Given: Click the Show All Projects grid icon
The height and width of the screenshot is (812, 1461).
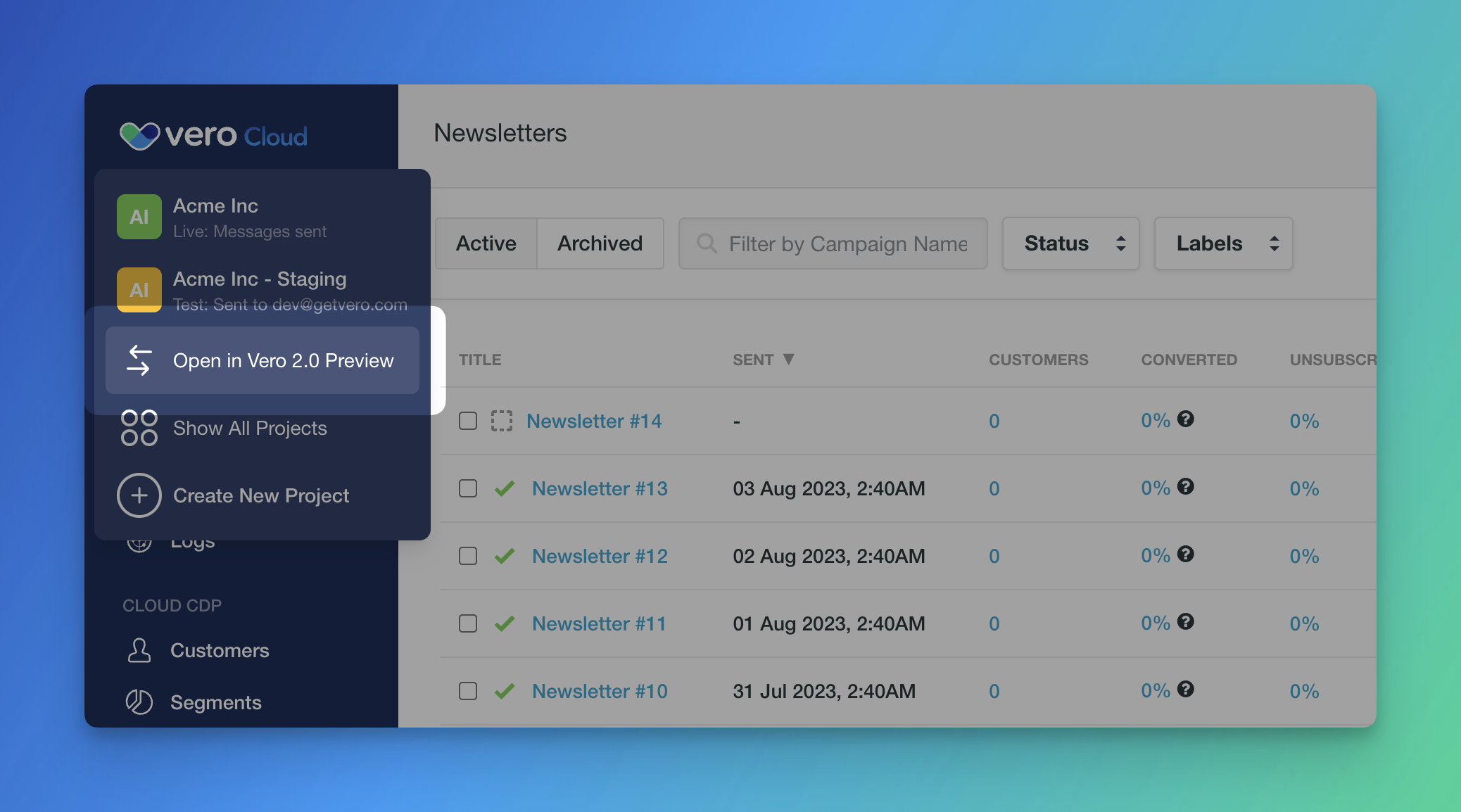Looking at the screenshot, I should [139, 429].
